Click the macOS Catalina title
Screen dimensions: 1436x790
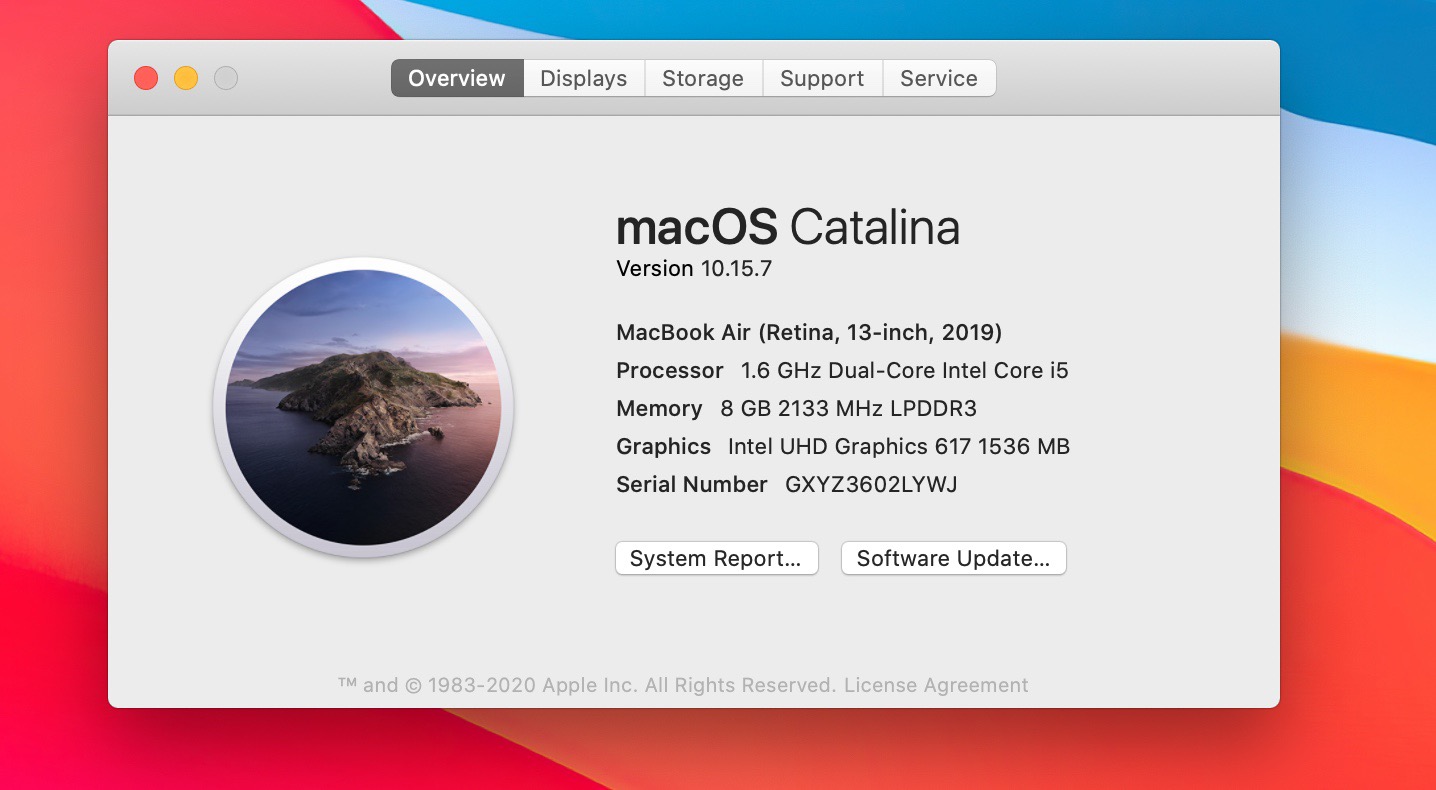point(788,228)
